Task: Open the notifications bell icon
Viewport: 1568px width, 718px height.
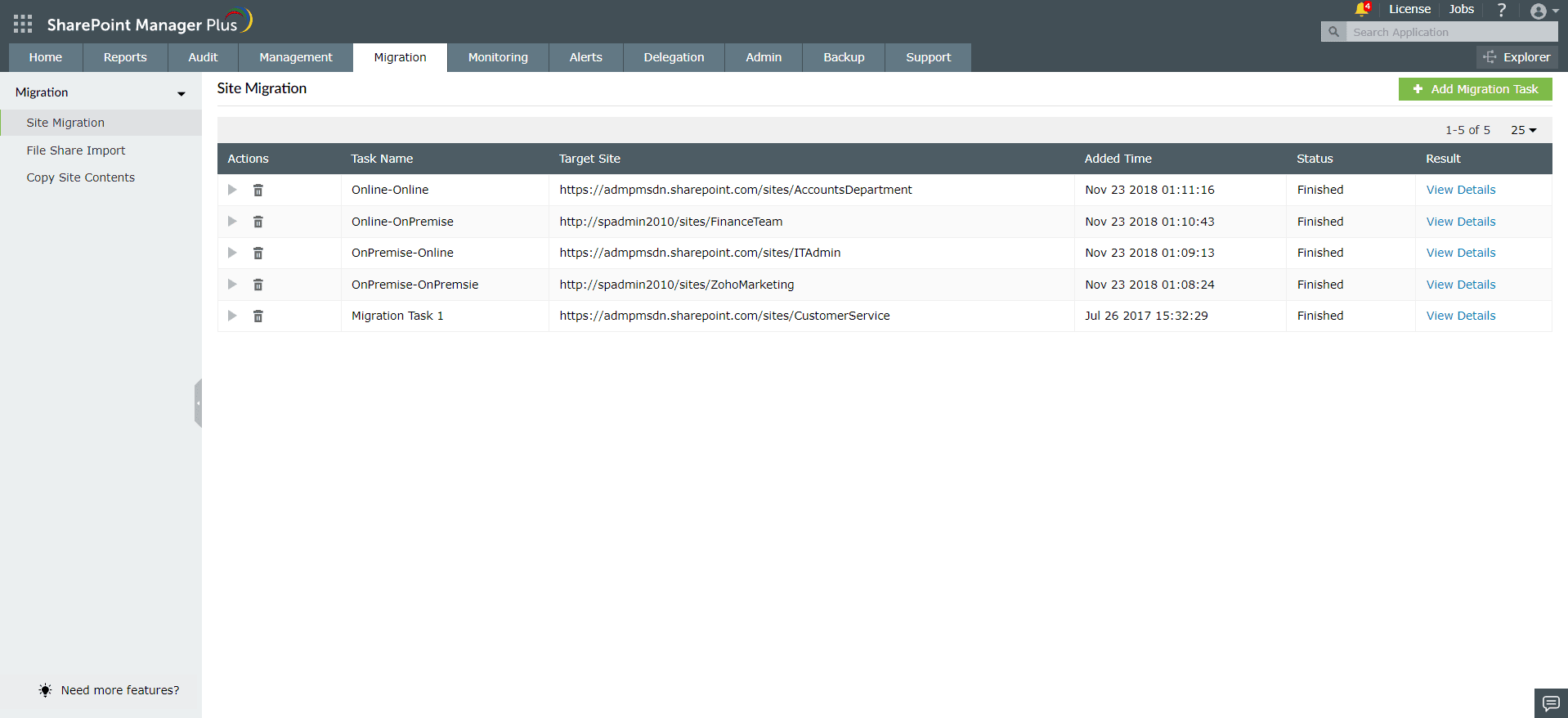Action: click(1361, 9)
